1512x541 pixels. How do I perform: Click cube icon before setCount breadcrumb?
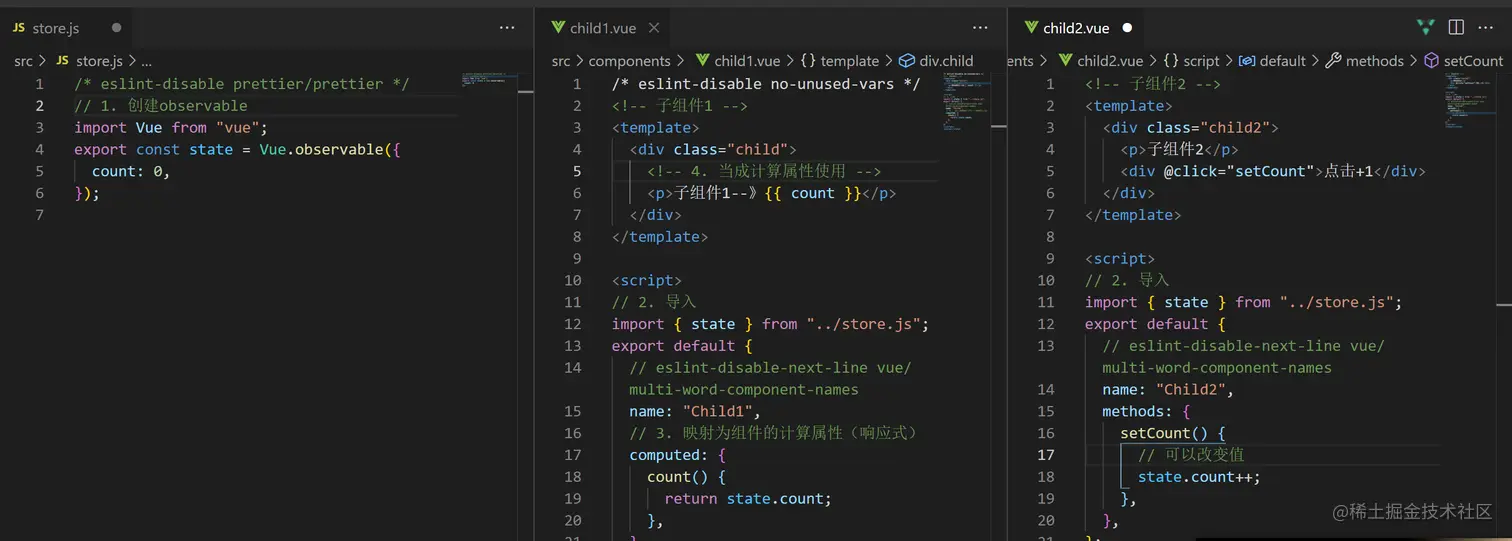coord(1431,61)
